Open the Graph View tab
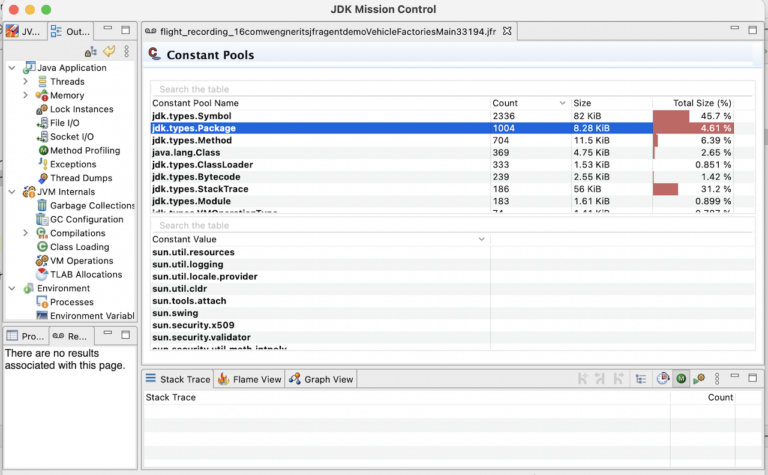The image size is (768, 475). pyautogui.click(x=321, y=379)
